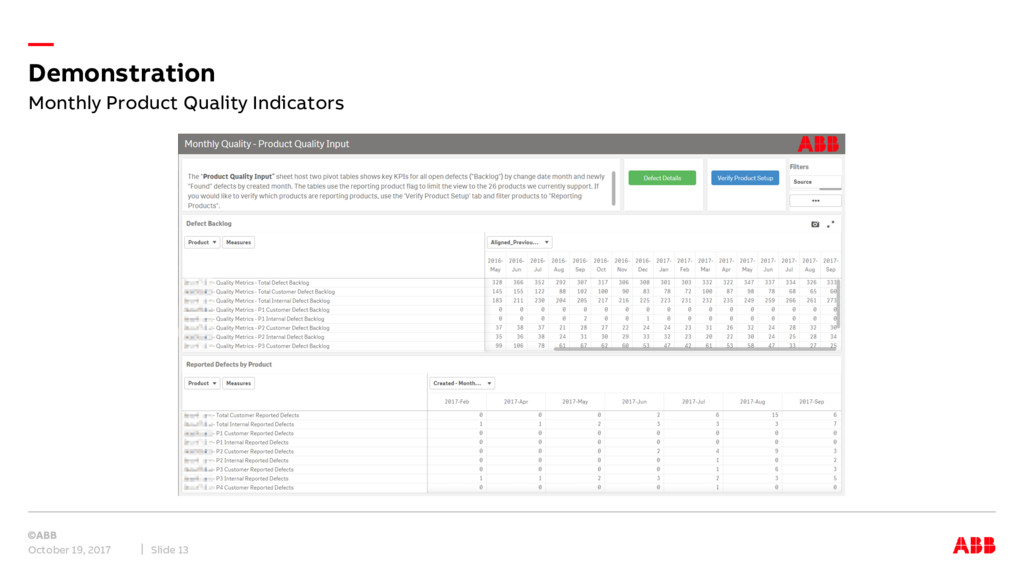Select the 2017-Apr header in Reported Defects
Screen dimensions: 1024x576
pyautogui.click(x=516, y=402)
